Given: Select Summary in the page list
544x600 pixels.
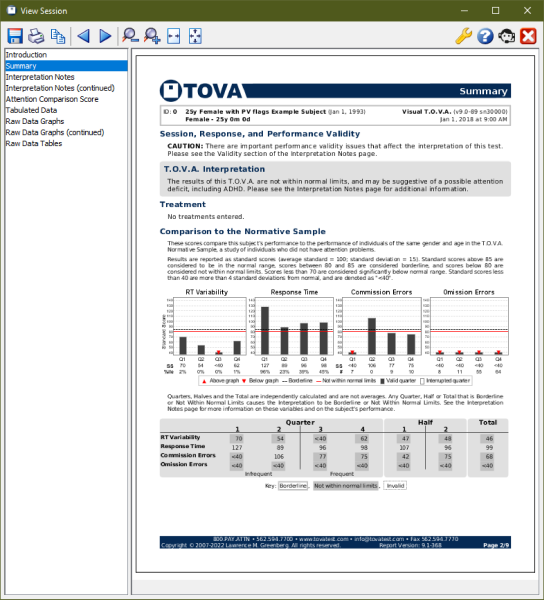Looking at the screenshot, I should [66, 66].
